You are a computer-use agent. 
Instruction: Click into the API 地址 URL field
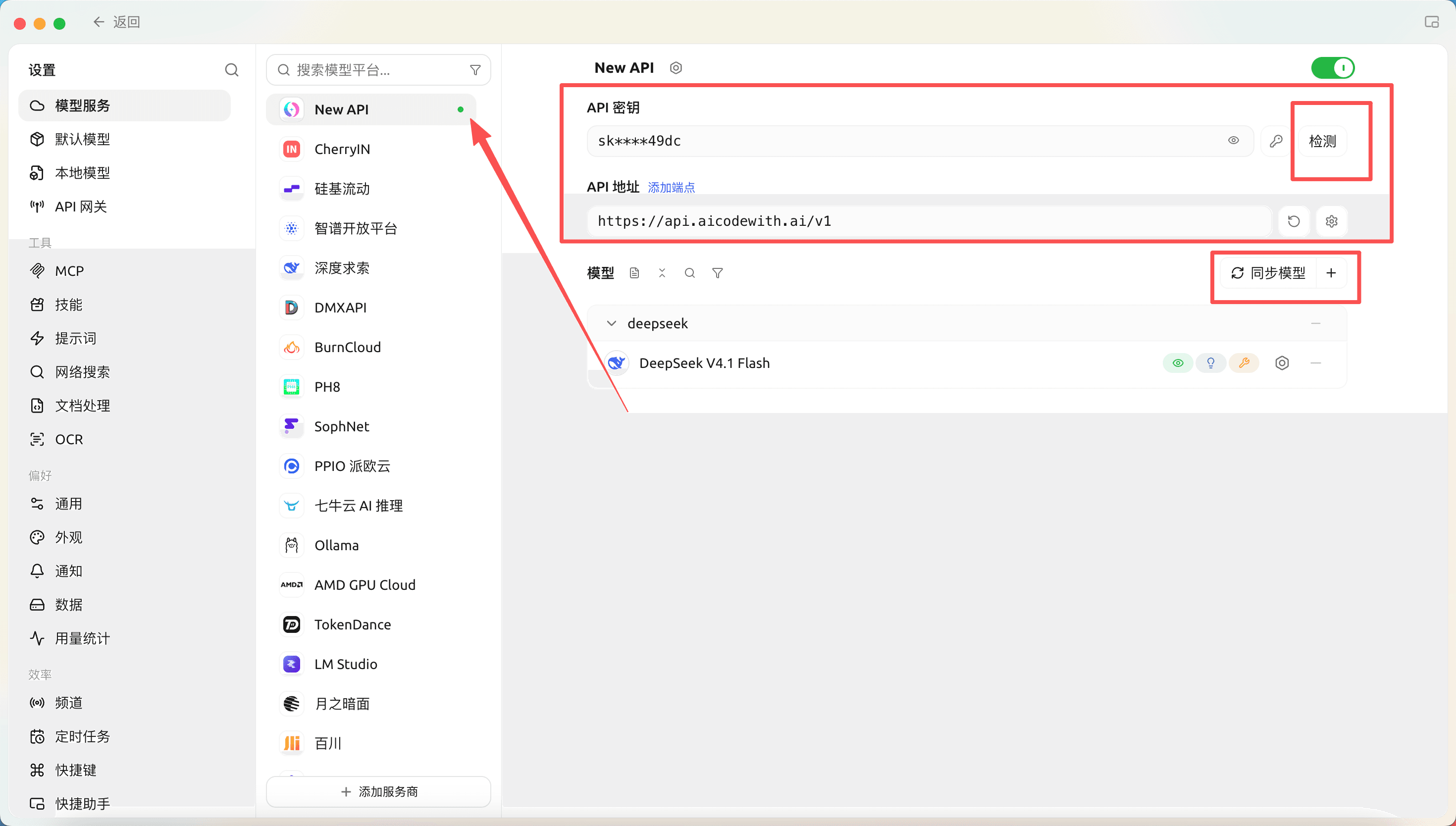click(x=929, y=221)
